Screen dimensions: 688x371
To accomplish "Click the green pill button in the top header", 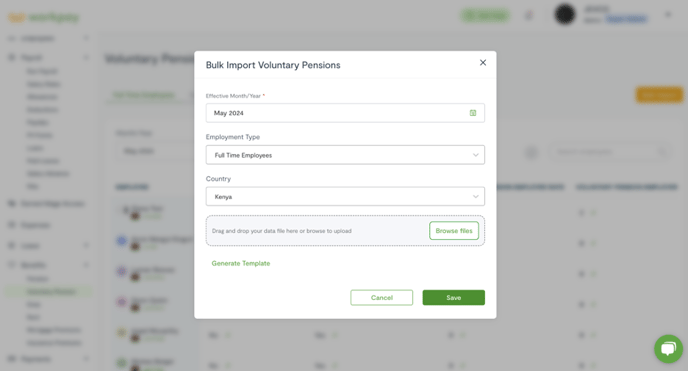I will [485, 16].
